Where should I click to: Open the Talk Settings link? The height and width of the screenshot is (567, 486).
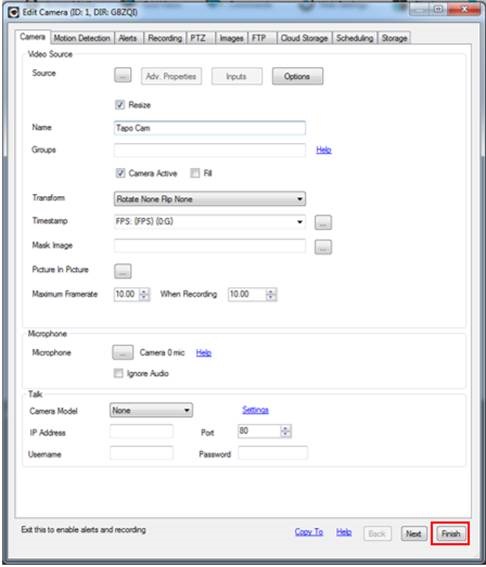pyautogui.click(x=255, y=410)
